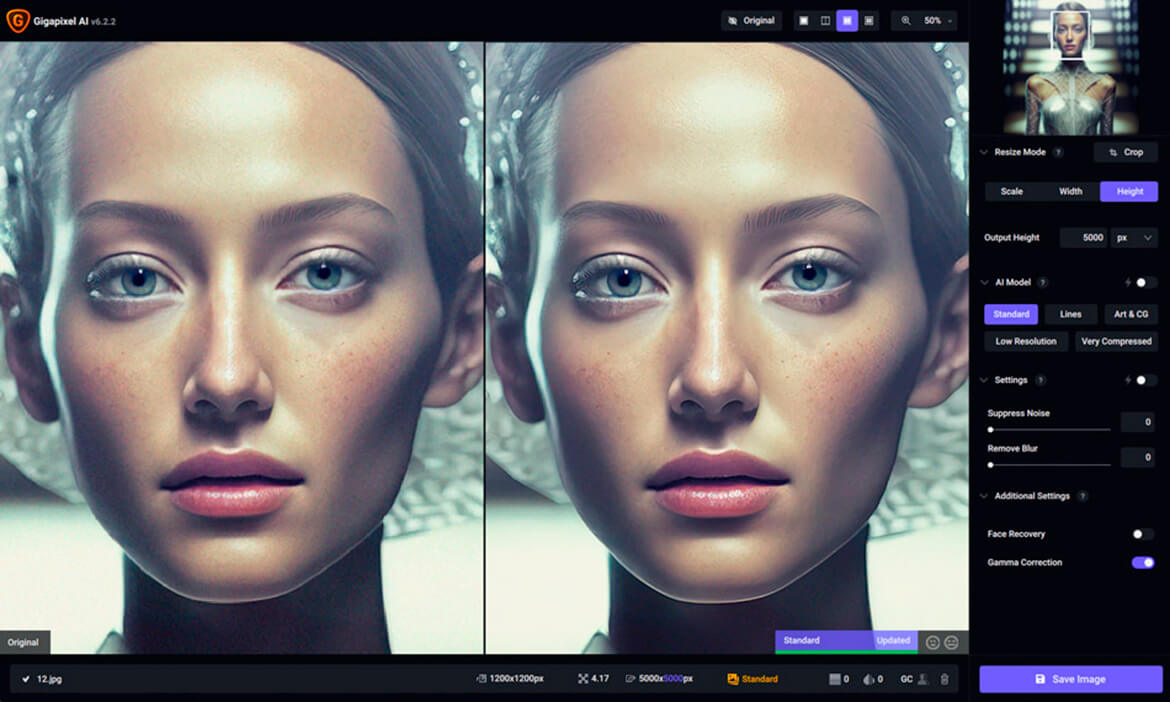Click the Gigapixel AI logo icon
1170x702 pixels.
tap(17, 20)
